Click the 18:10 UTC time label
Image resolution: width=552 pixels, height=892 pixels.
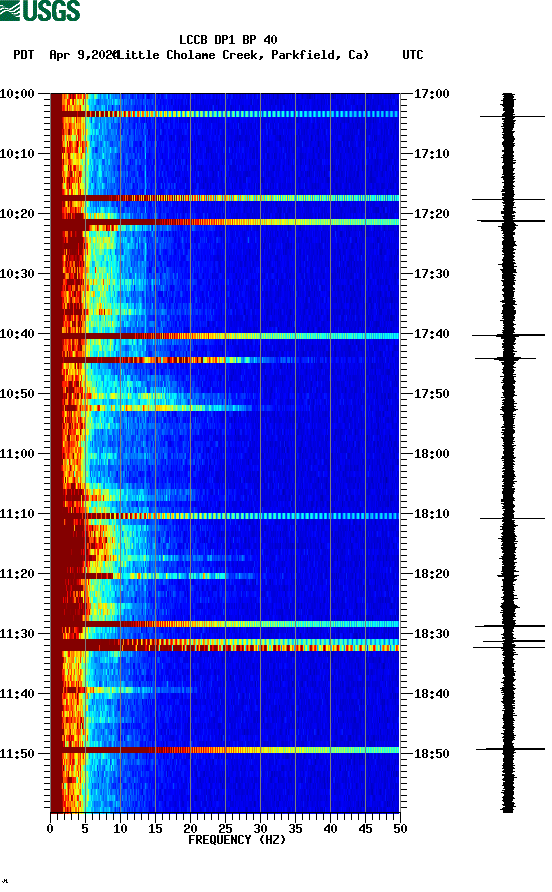431,514
